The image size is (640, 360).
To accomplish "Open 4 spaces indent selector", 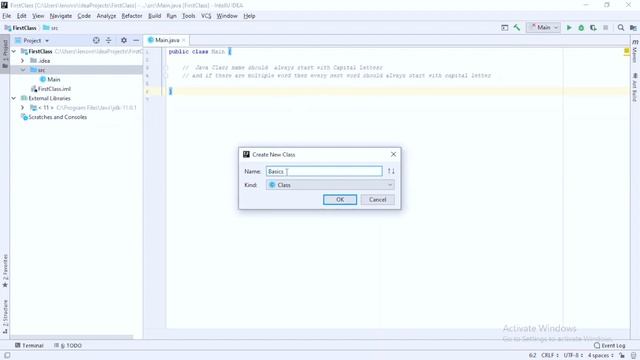I will [600, 356].
